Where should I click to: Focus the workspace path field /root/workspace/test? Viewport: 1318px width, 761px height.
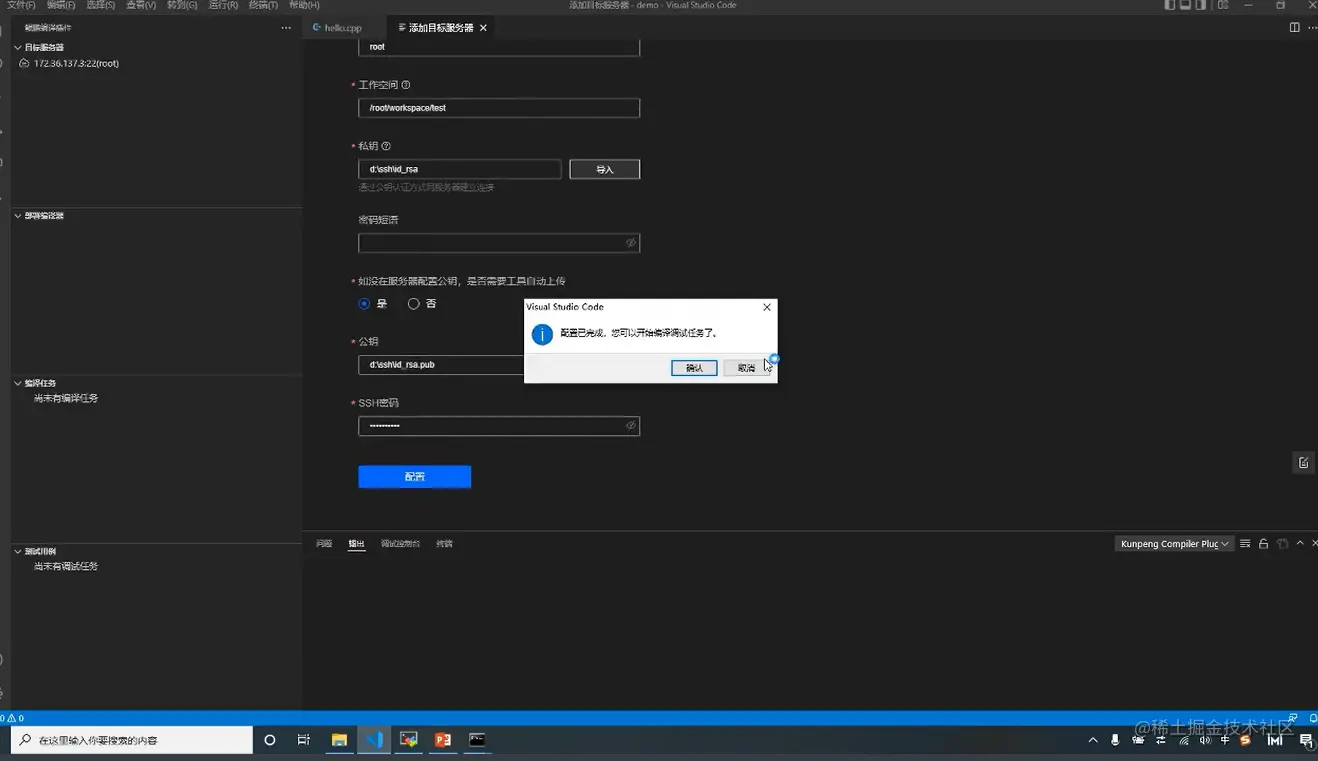pos(499,108)
